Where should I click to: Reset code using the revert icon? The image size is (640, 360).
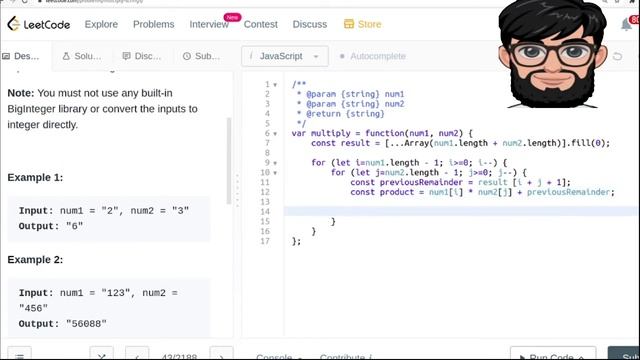(617, 56)
